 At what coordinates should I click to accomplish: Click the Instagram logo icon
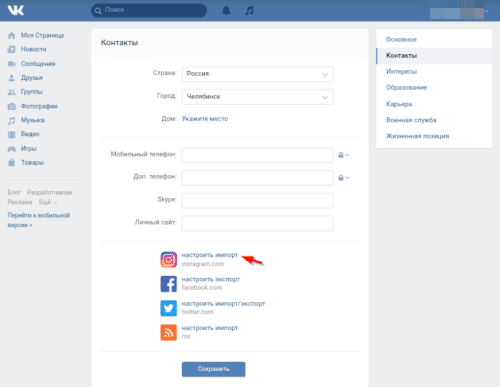click(169, 259)
